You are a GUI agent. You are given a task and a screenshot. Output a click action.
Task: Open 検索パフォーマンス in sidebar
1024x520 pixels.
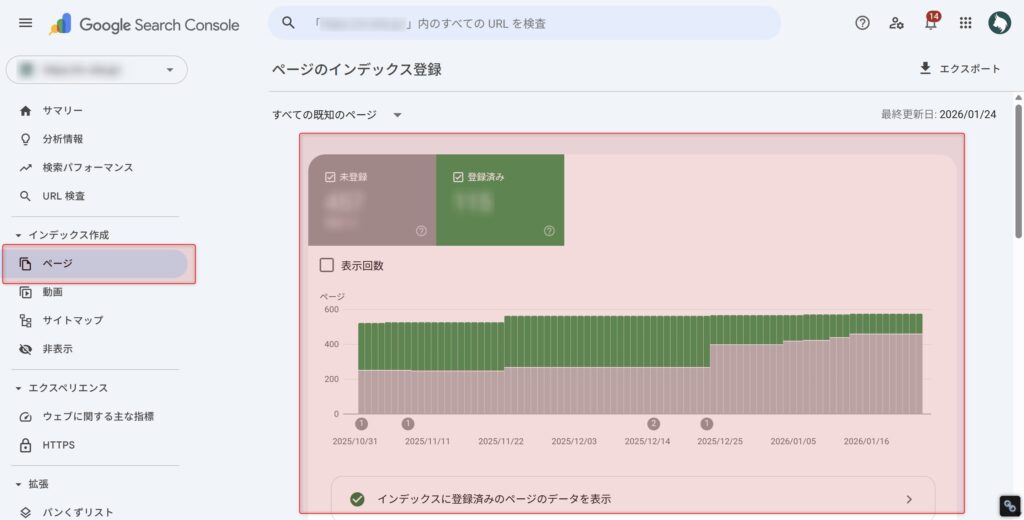[87, 167]
